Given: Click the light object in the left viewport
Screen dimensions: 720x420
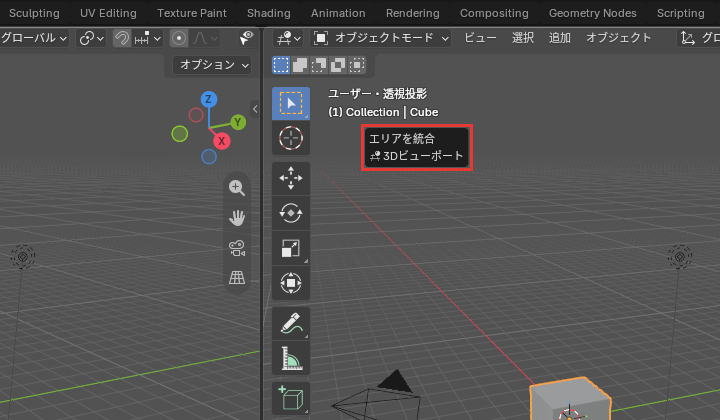Looking at the screenshot, I should click(x=22, y=256).
